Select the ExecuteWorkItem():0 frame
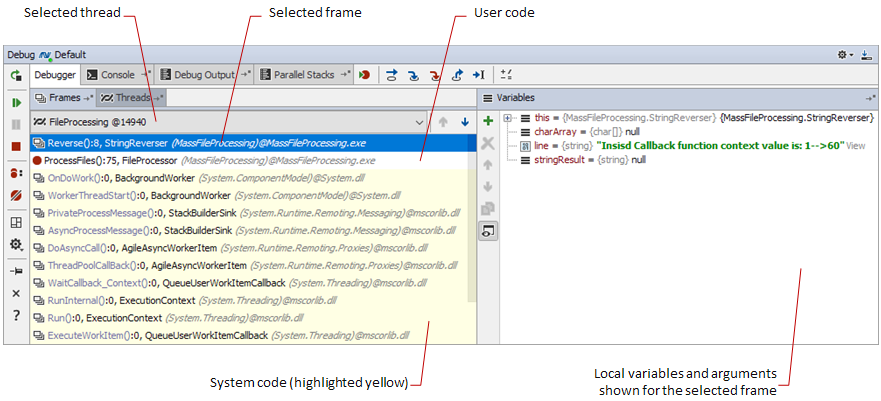 (249, 336)
